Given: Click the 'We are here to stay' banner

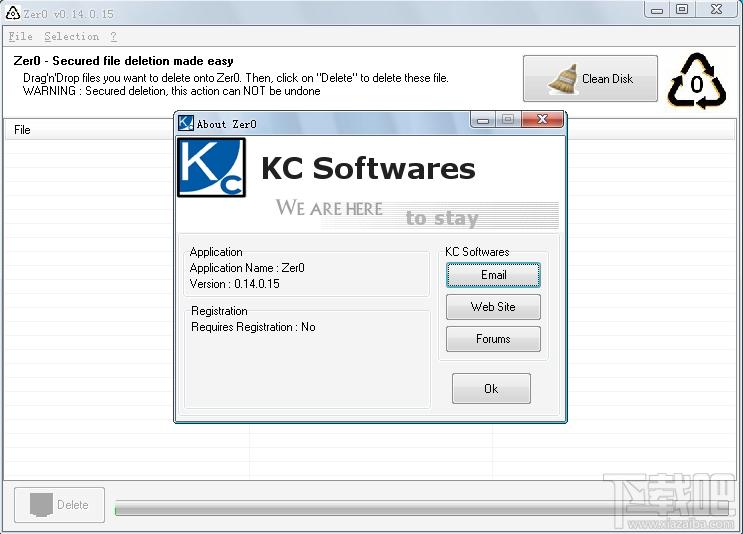Looking at the screenshot, I should tap(417, 214).
